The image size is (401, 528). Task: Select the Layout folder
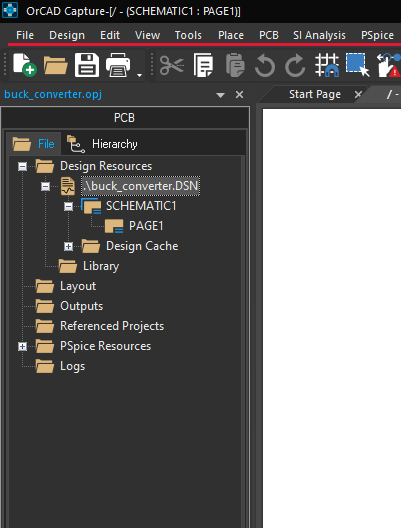coord(78,286)
